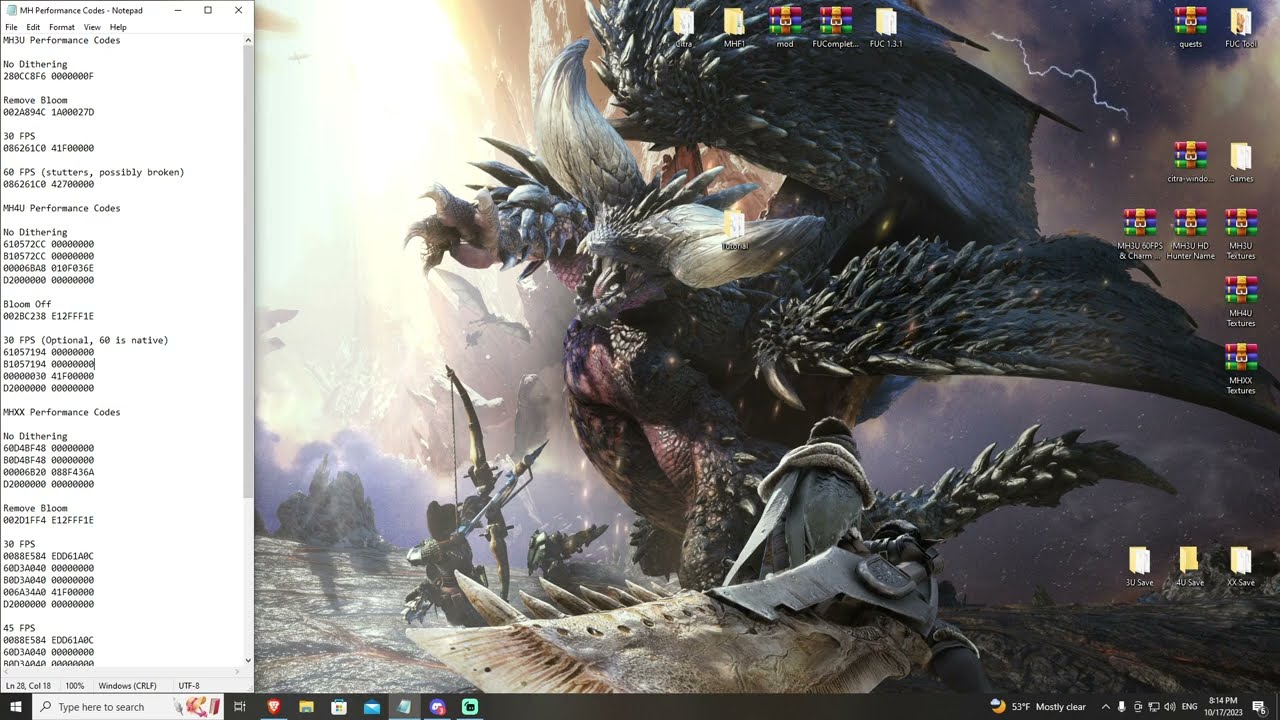Click the network tray icon

click(1155, 707)
